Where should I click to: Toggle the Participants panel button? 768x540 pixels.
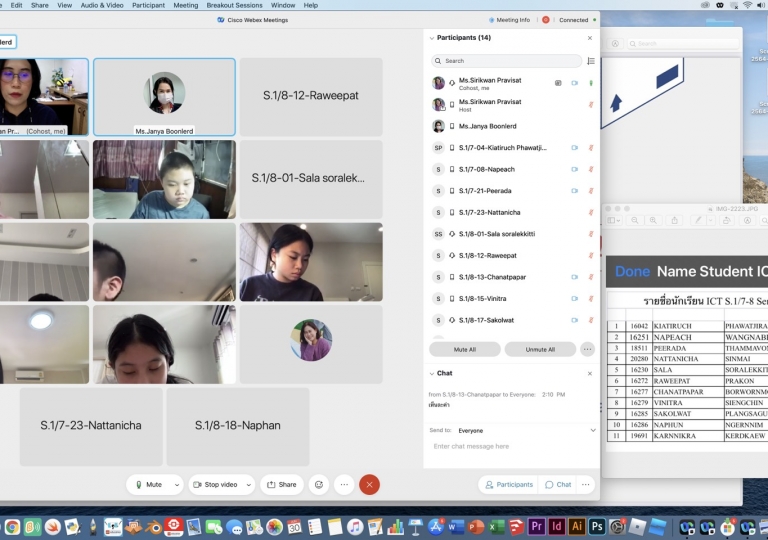tap(508, 485)
